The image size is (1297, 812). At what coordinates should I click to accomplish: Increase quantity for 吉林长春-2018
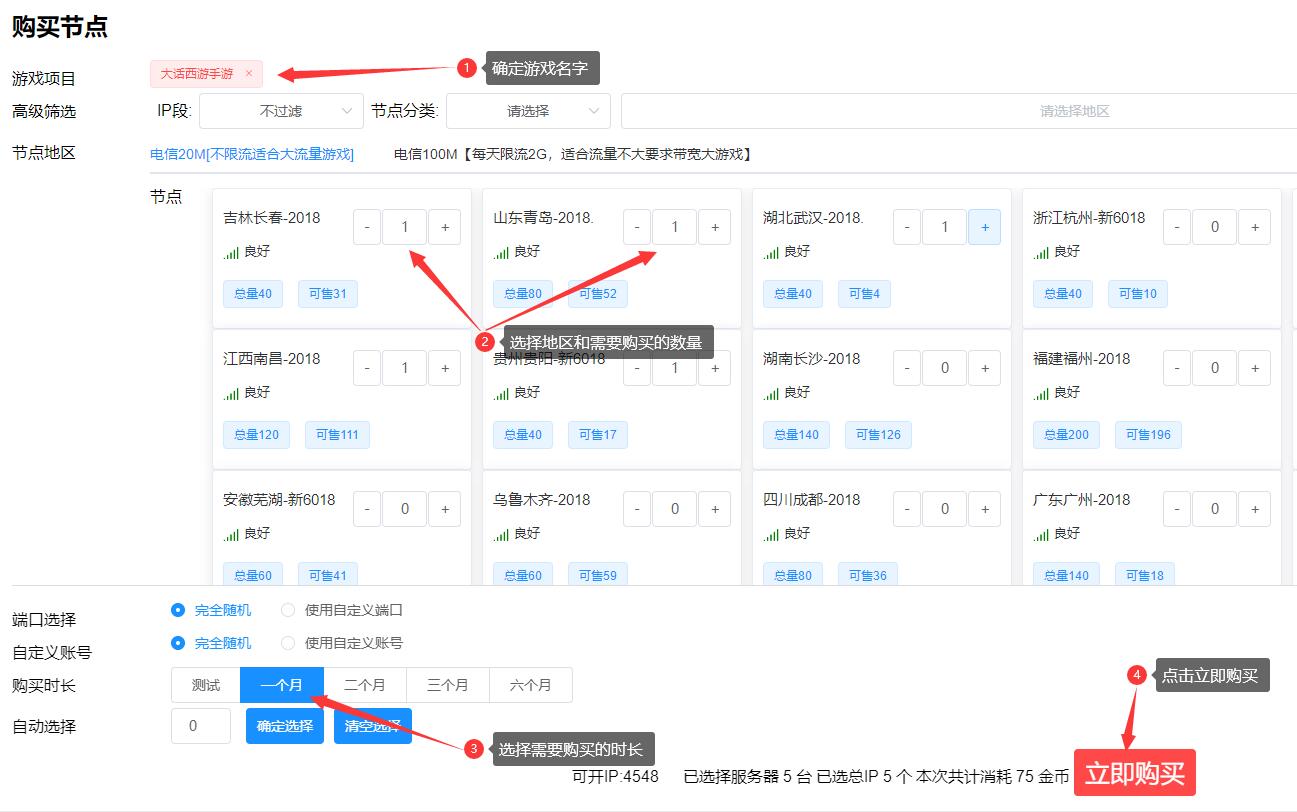click(445, 227)
